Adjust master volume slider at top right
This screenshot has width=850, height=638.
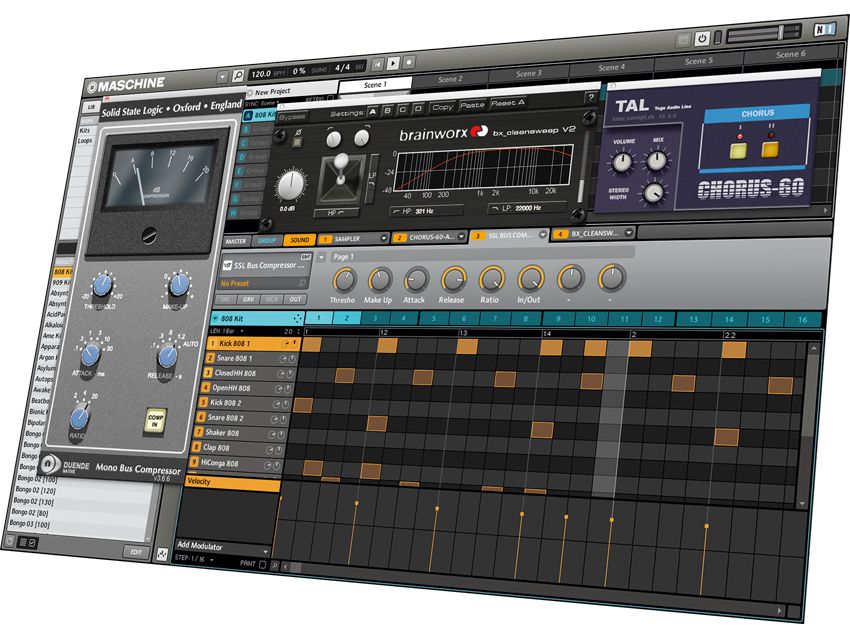(x=764, y=34)
